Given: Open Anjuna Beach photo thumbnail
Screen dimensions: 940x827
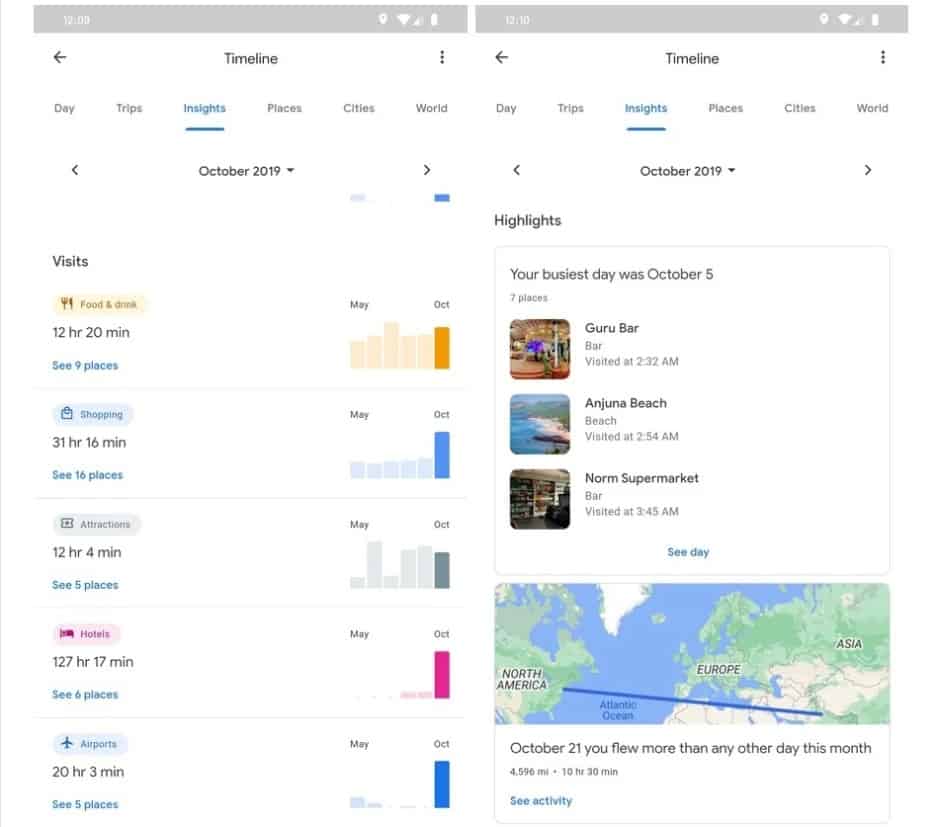Looking at the screenshot, I should pyautogui.click(x=540, y=424).
